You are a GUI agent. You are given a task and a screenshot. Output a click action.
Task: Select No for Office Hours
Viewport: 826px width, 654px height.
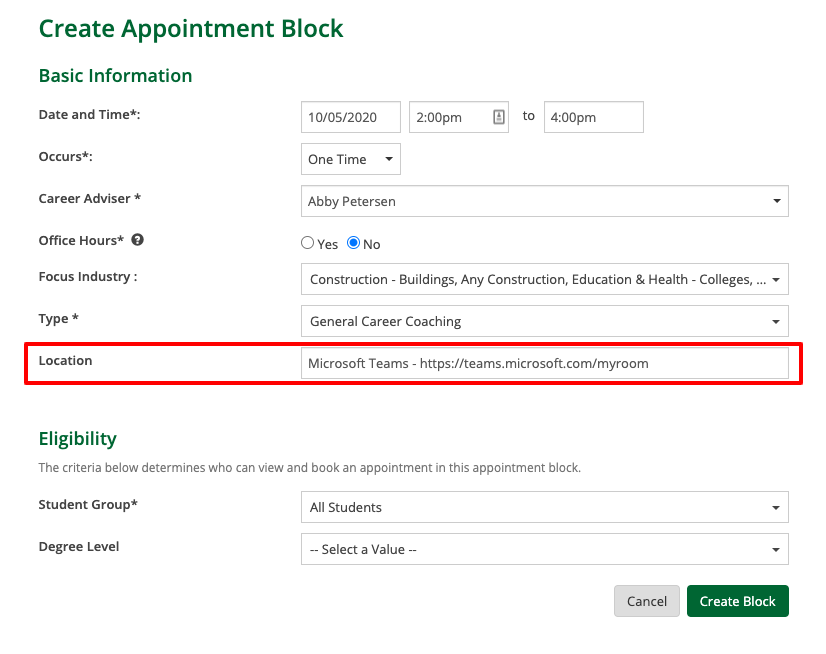coord(353,243)
